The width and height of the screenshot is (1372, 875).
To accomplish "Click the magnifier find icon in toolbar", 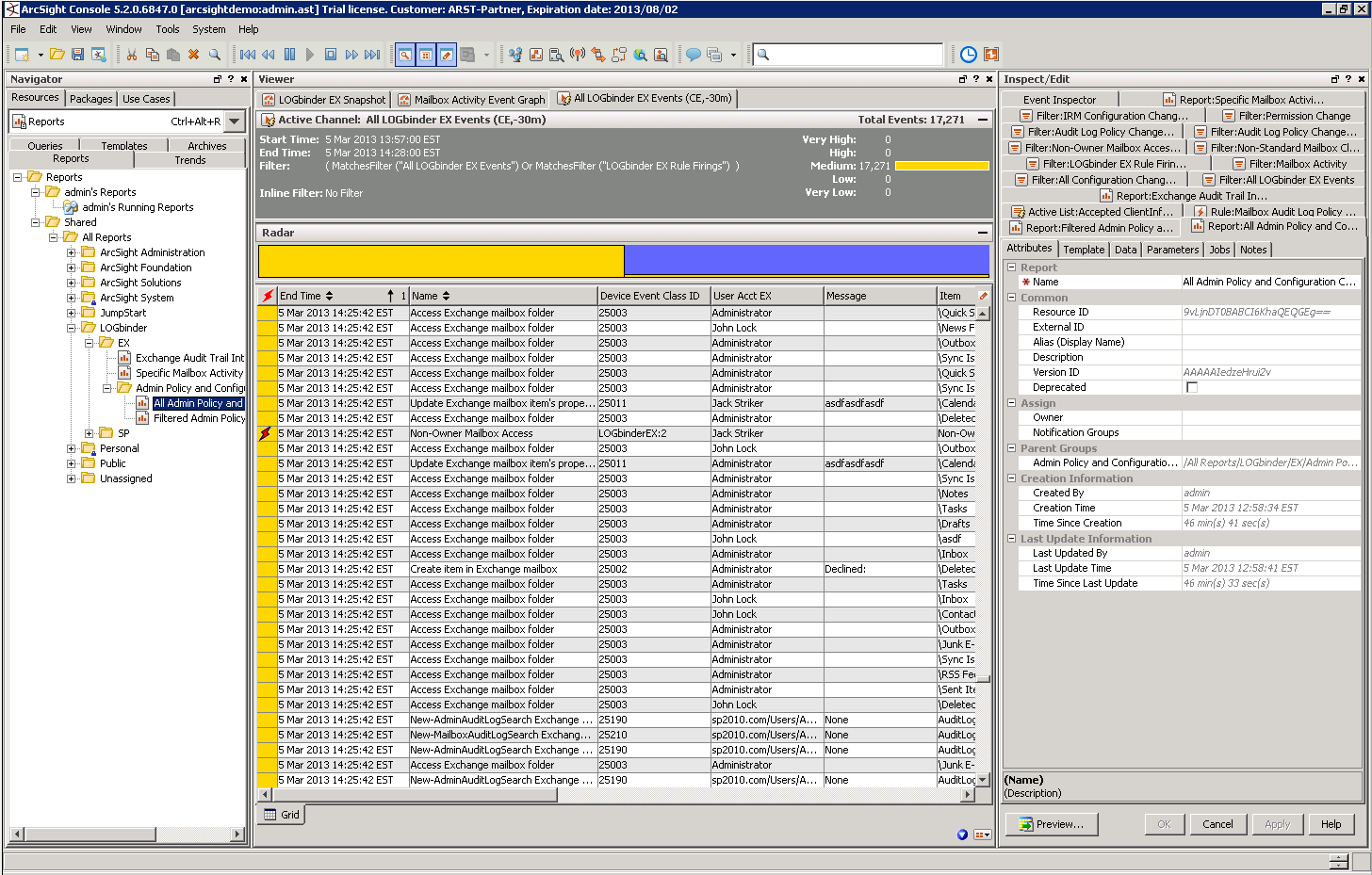I will tap(215, 55).
